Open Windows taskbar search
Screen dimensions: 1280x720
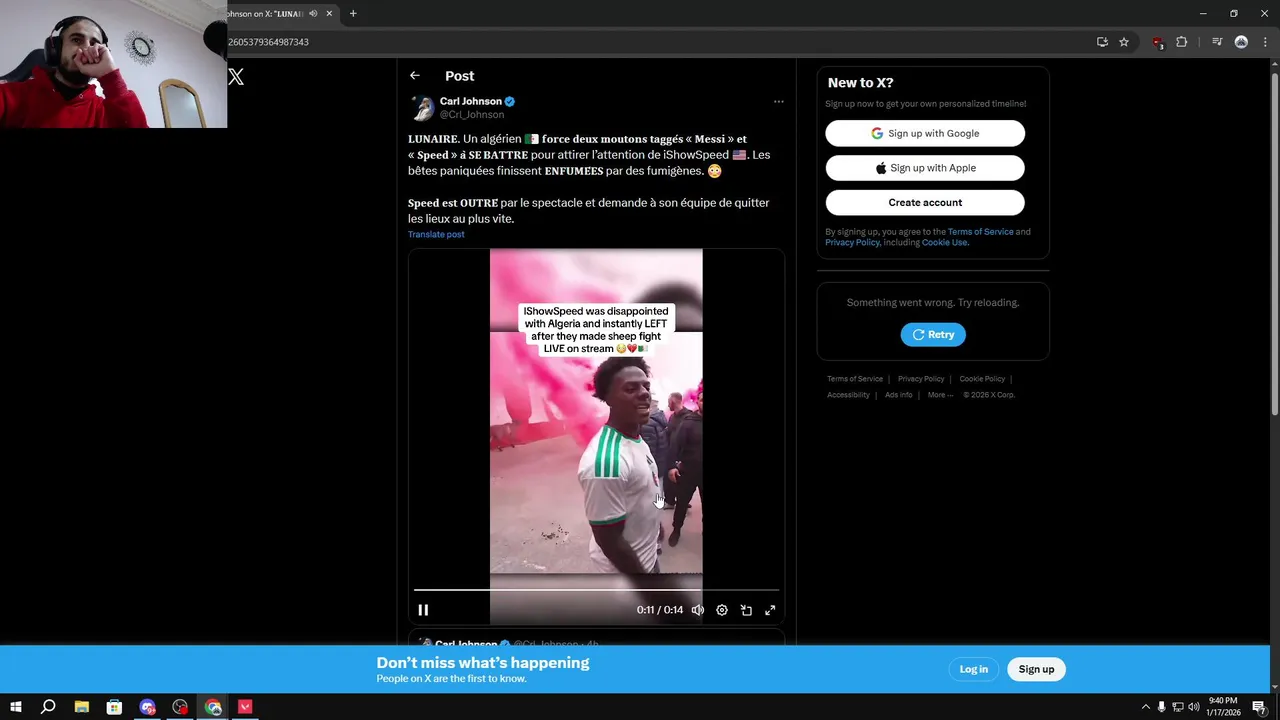(48, 707)
